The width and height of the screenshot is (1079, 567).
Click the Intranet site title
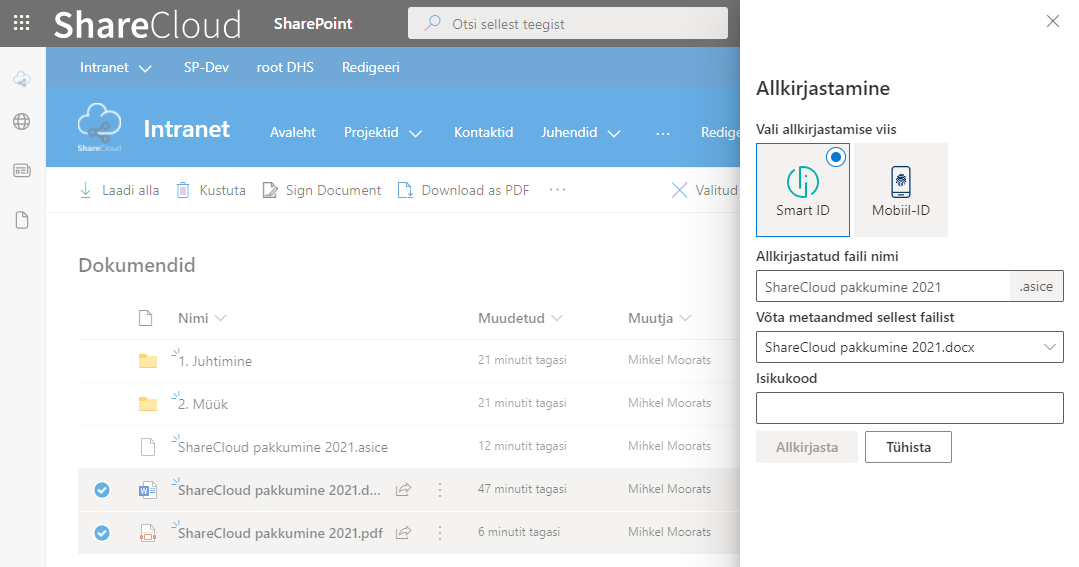pos(186,129)
